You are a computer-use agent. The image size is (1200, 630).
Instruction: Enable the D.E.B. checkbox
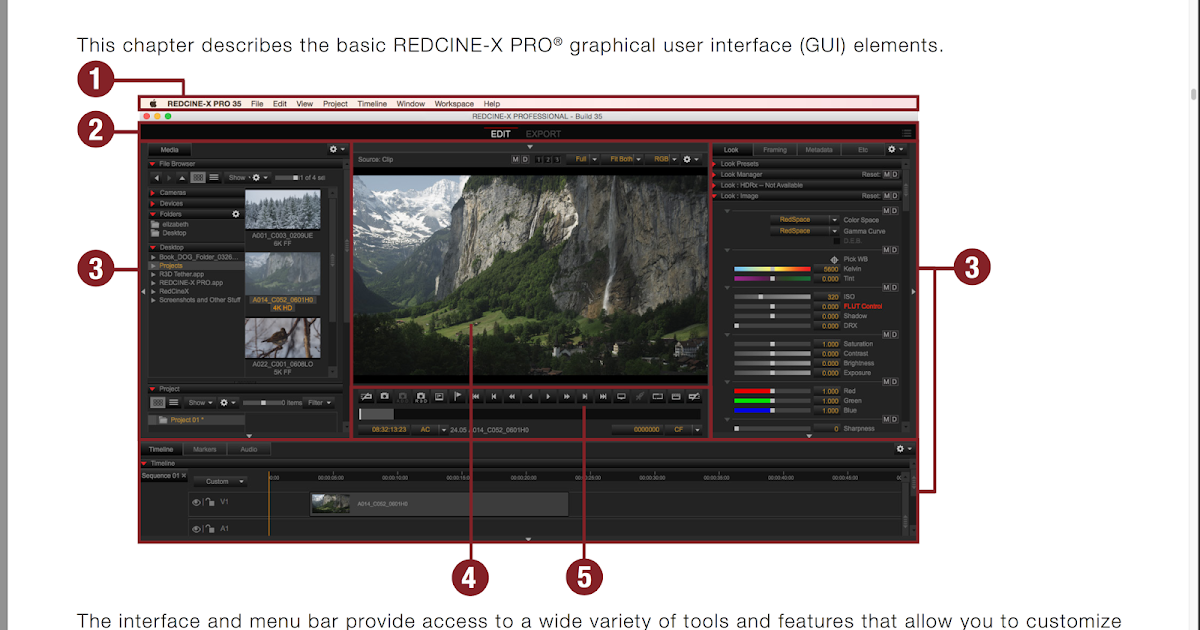point(837,241)
